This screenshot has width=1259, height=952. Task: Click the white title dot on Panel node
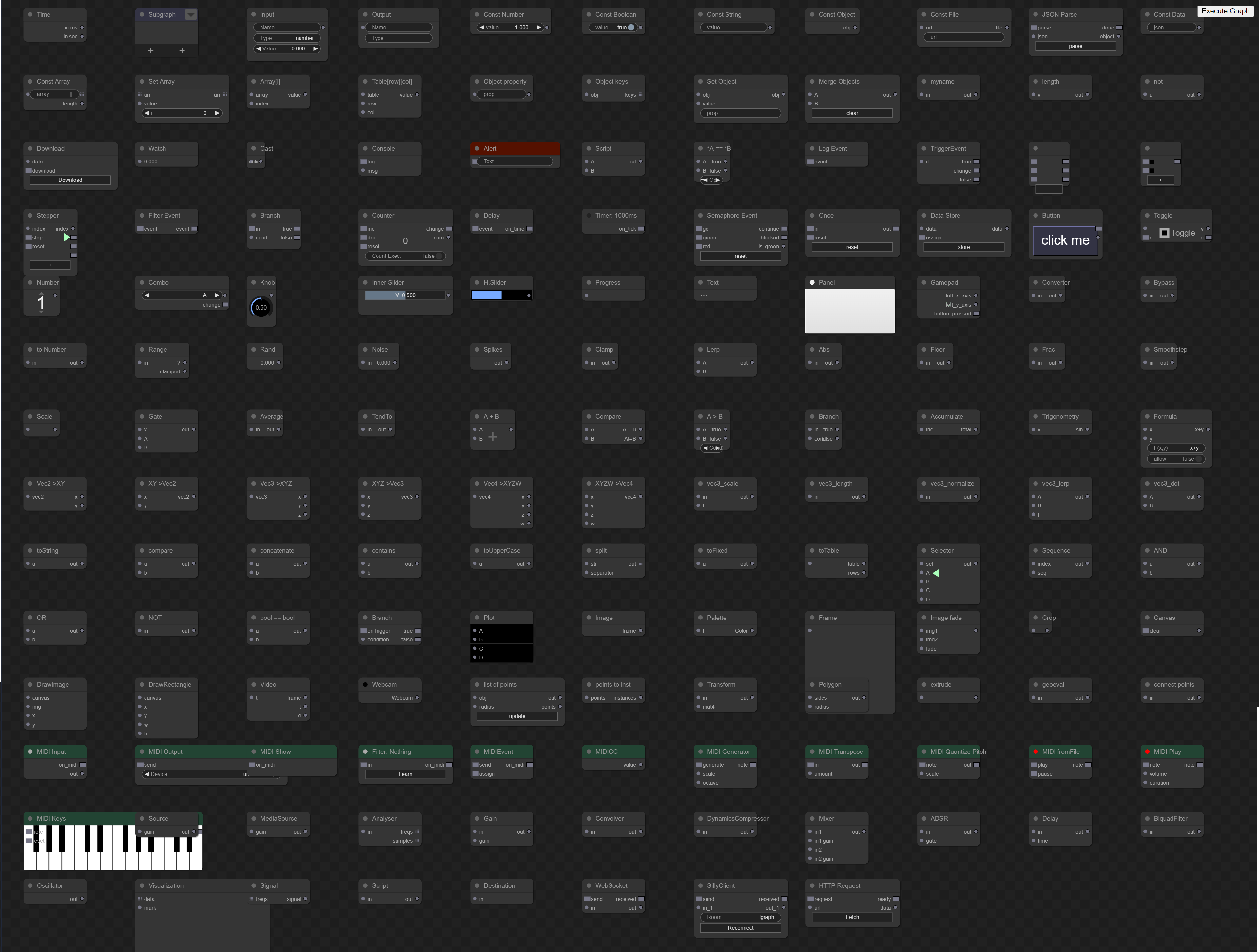pos(812,283)
